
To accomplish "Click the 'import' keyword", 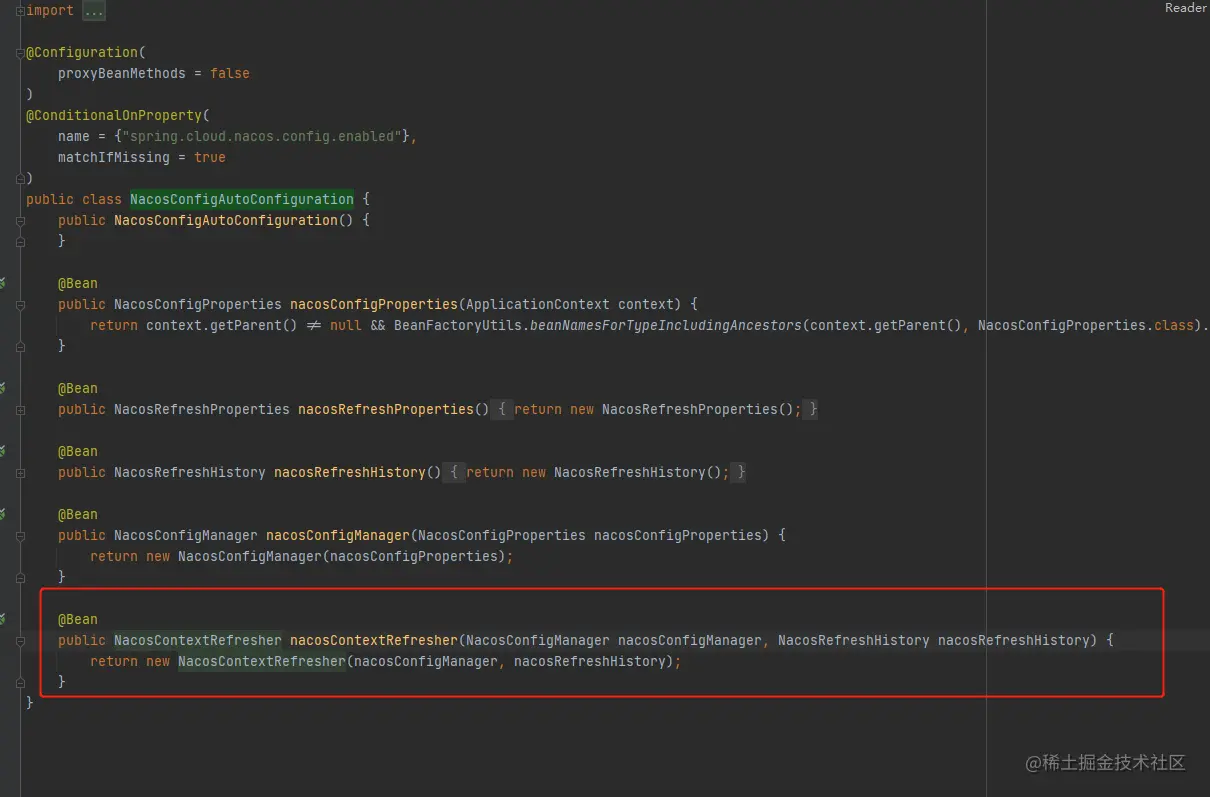I will coord(50,10).
